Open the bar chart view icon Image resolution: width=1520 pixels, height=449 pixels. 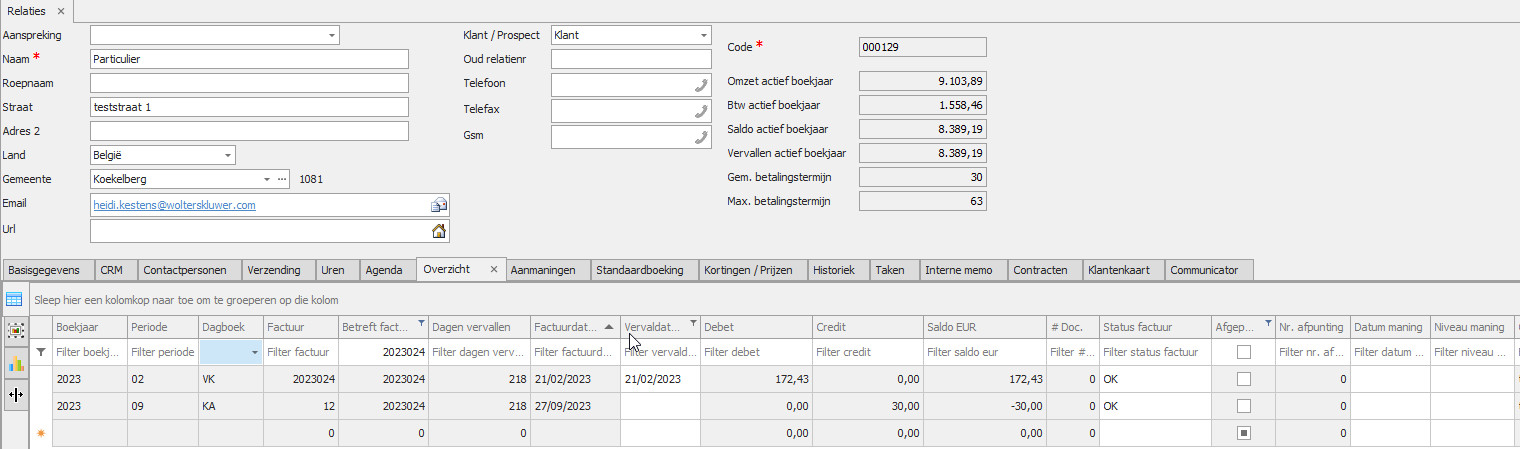15,362
